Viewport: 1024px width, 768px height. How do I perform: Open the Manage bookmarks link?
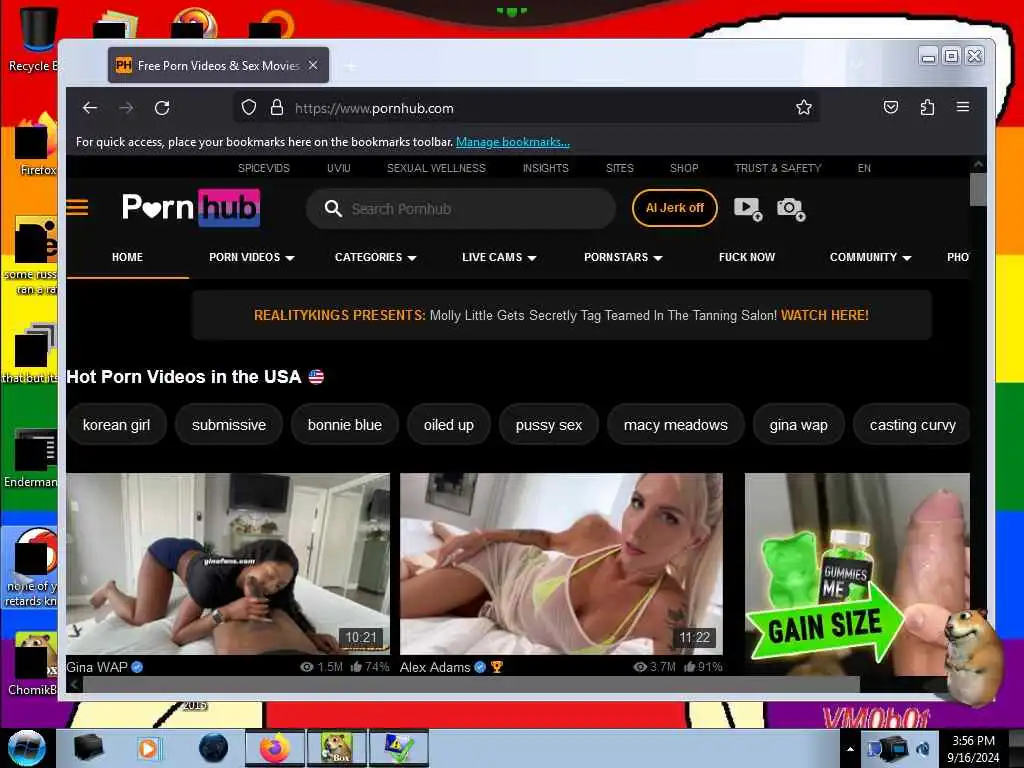[513, 142]
